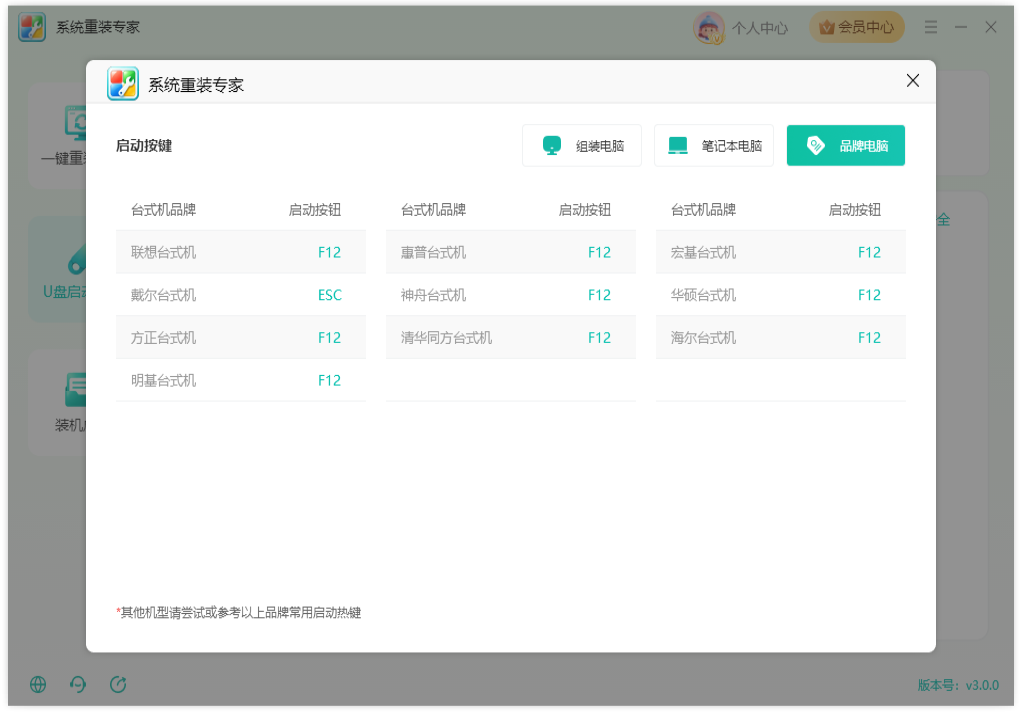Select the 品牌电脑 tab
Screen dimensions: 1023x715
[x=846, y=145]
